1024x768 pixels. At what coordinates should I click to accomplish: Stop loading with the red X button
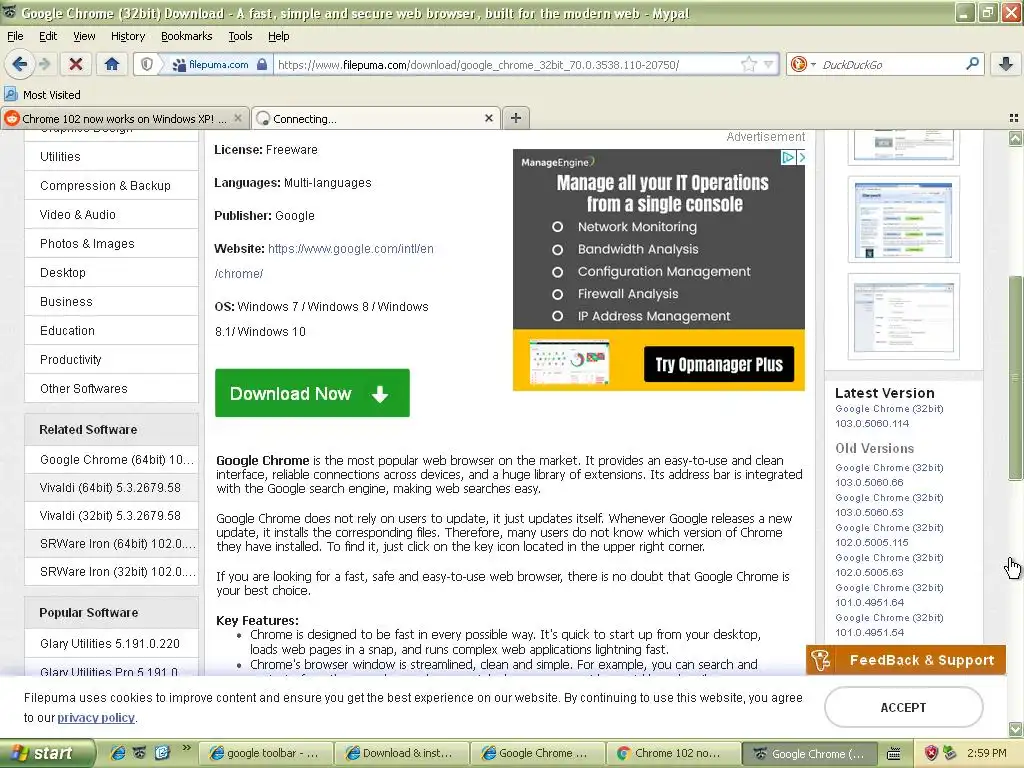pyautogui.click(x=76, y=64)
